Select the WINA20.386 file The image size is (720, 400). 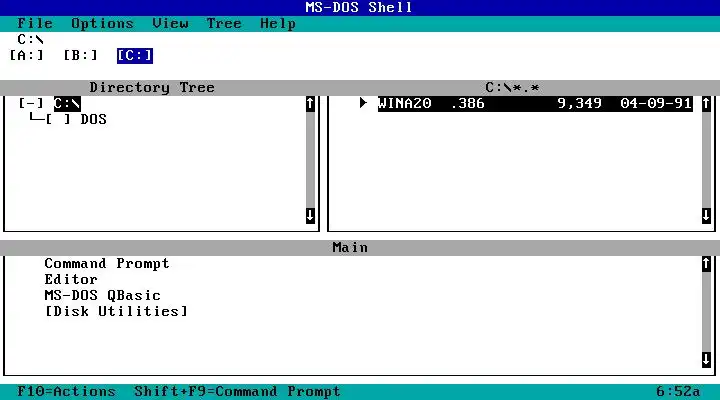pyautogui.click(x=535, y=103)
